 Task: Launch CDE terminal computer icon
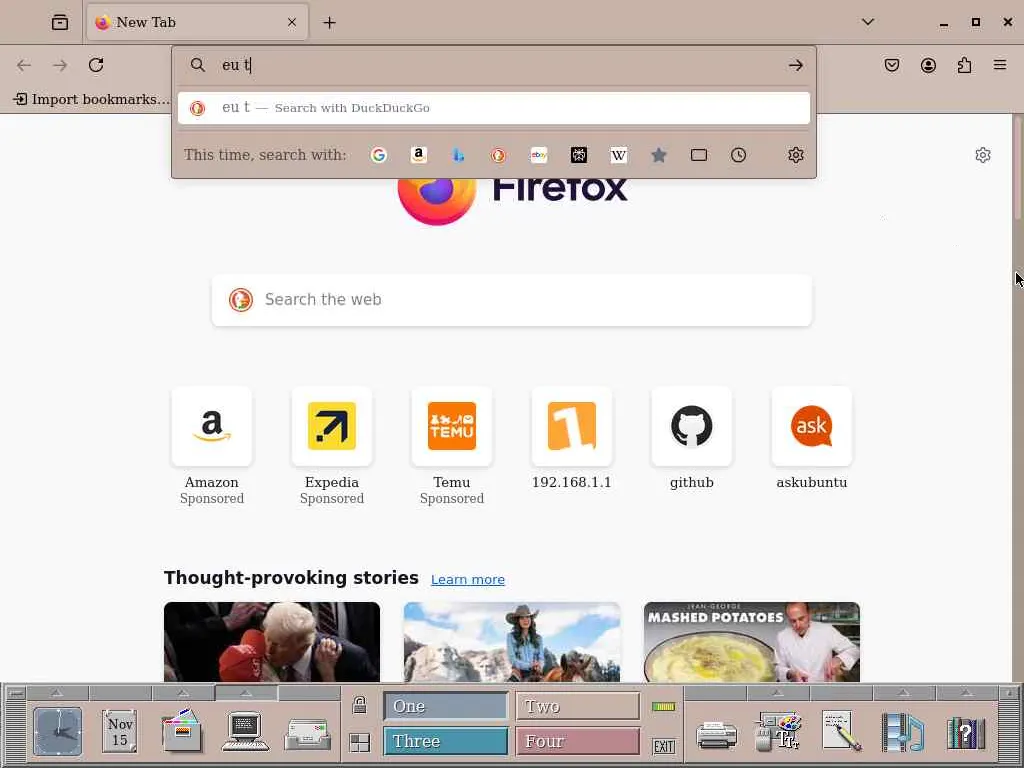(245, 731)
